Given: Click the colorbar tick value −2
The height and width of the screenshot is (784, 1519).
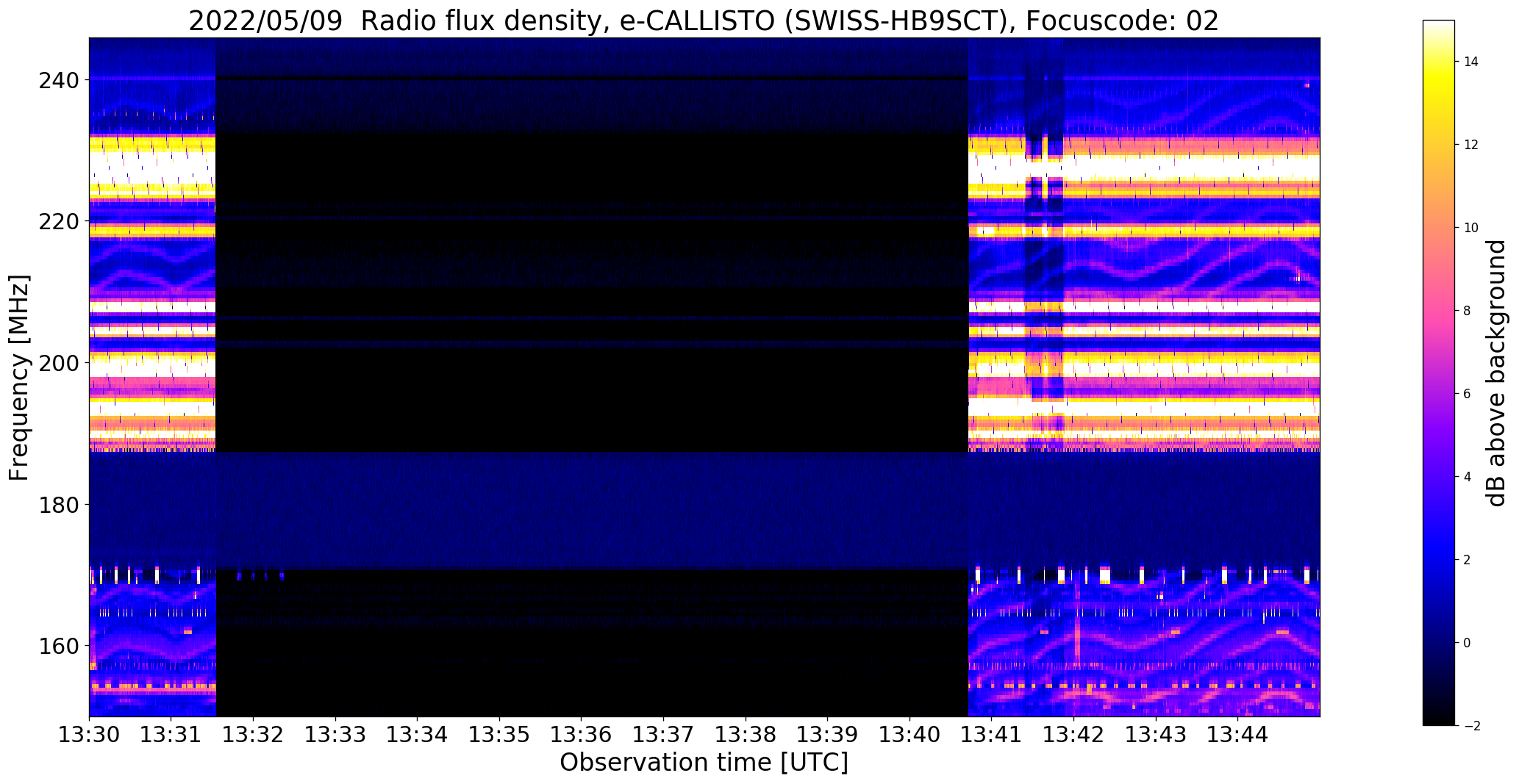Looking at the screenshot, I should point(1471,726).
